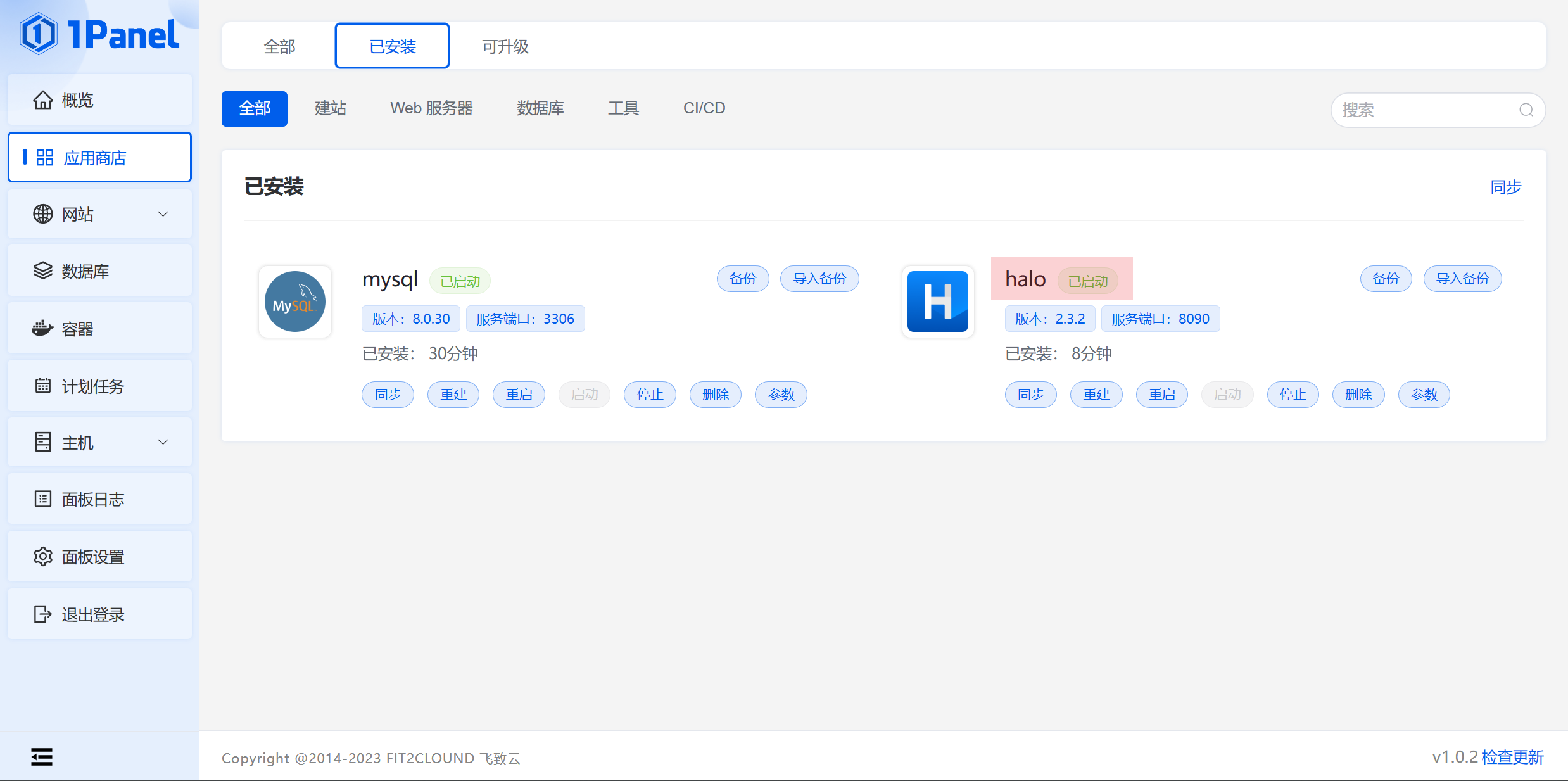
Task: Open 参数 for mysql
Action: (x=781, y=395)
